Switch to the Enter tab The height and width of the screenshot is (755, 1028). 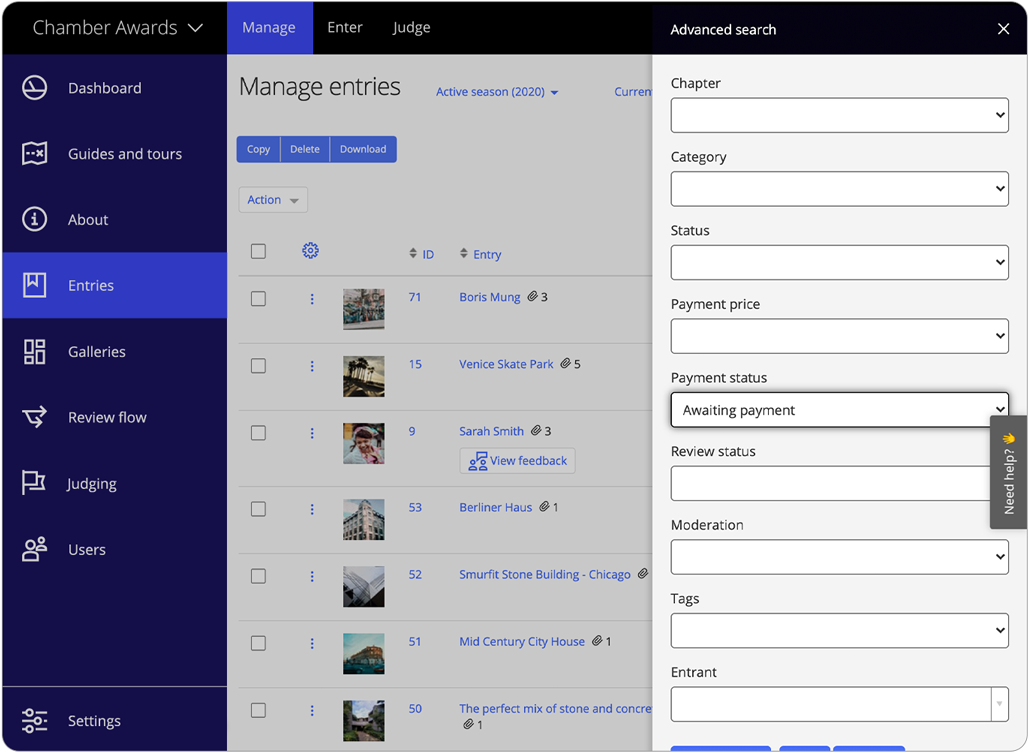(x=344, y=27)
